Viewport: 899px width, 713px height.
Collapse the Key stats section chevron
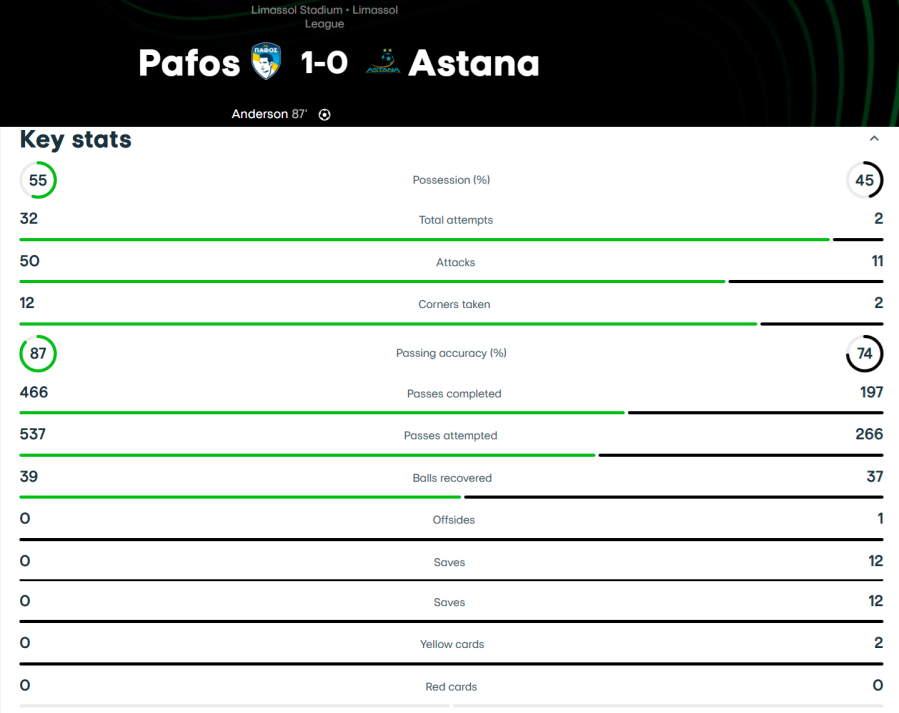tap(874, 138)
